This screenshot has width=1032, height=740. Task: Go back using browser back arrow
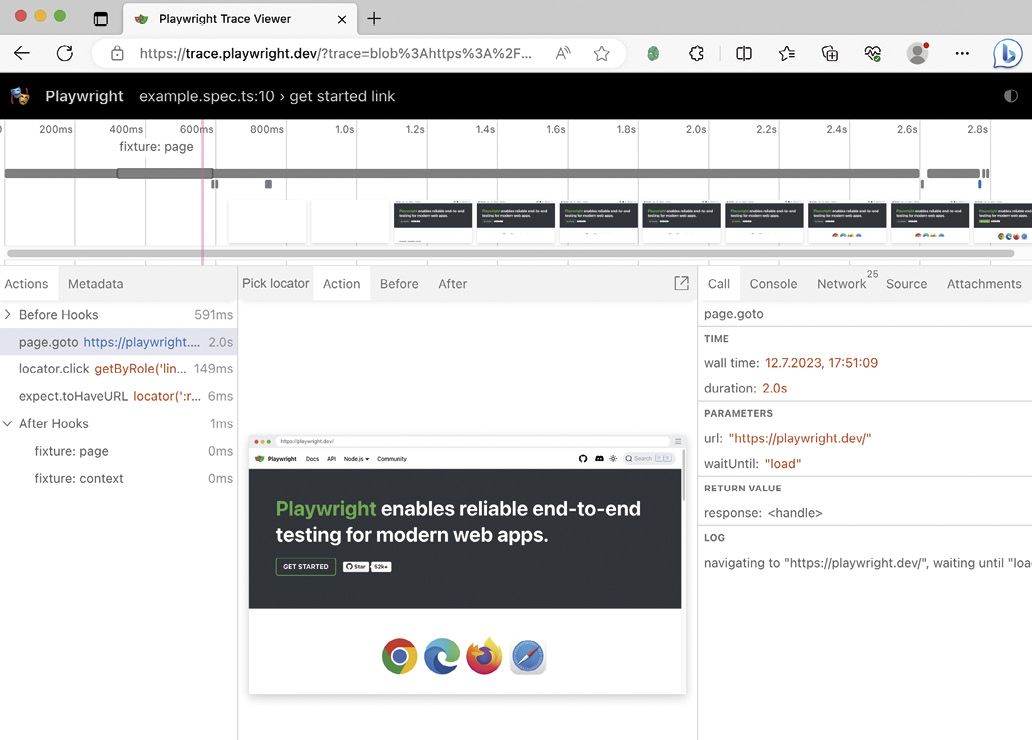pos(22,53)
